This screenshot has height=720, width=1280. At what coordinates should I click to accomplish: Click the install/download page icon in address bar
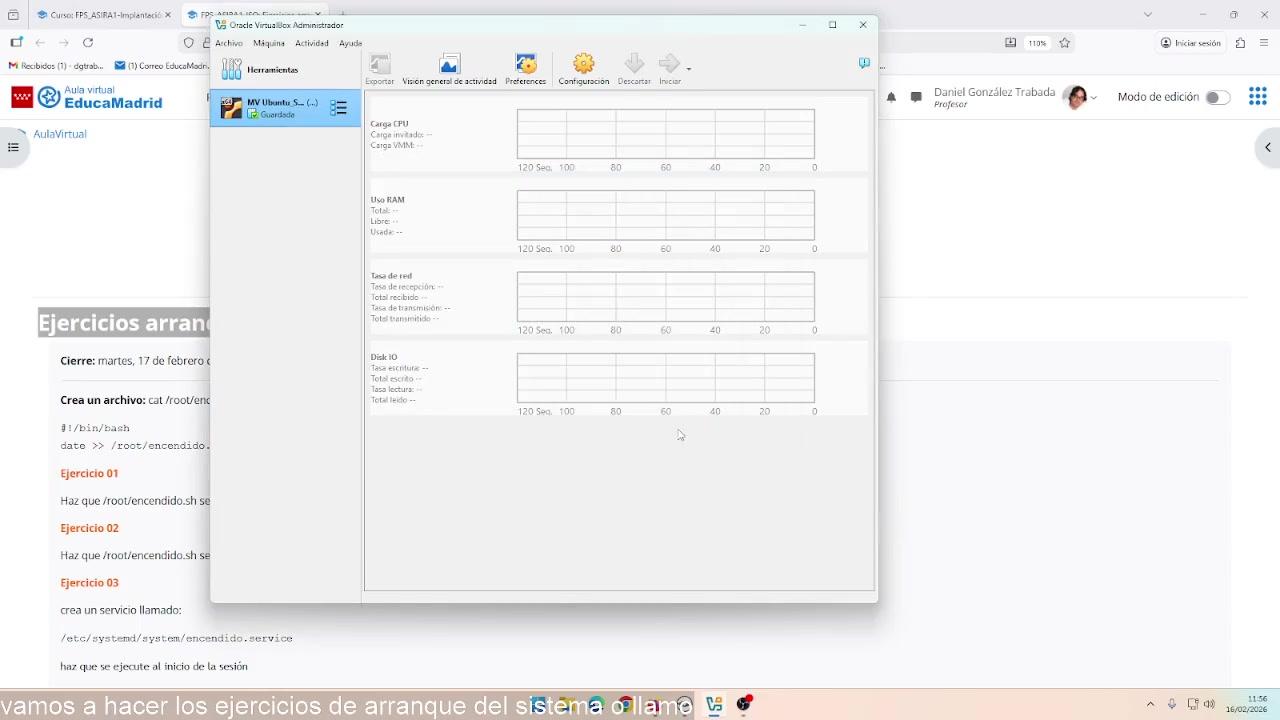1010,43
